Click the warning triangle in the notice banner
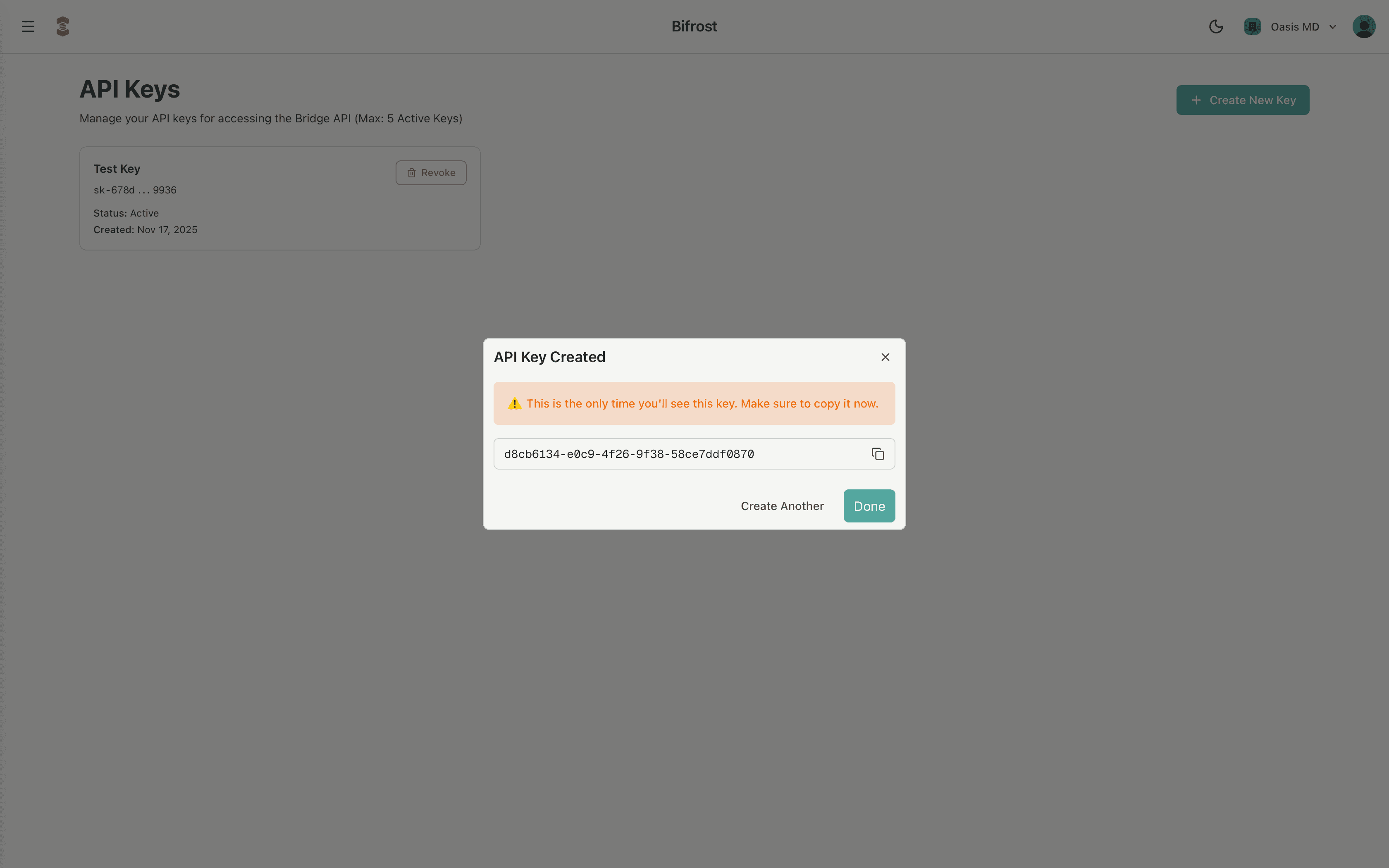 tap(514, 403)
